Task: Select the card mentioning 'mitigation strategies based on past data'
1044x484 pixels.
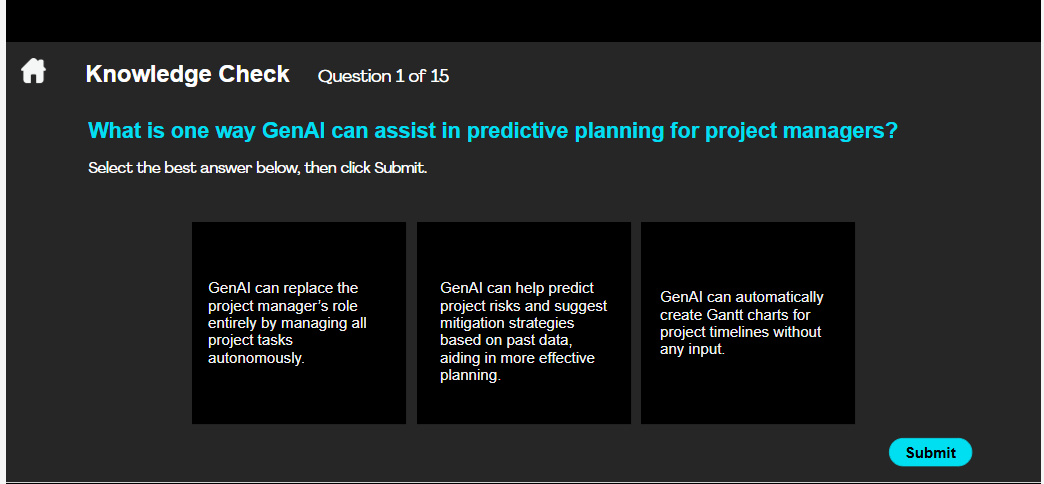Action: click(x=524, y=323)
